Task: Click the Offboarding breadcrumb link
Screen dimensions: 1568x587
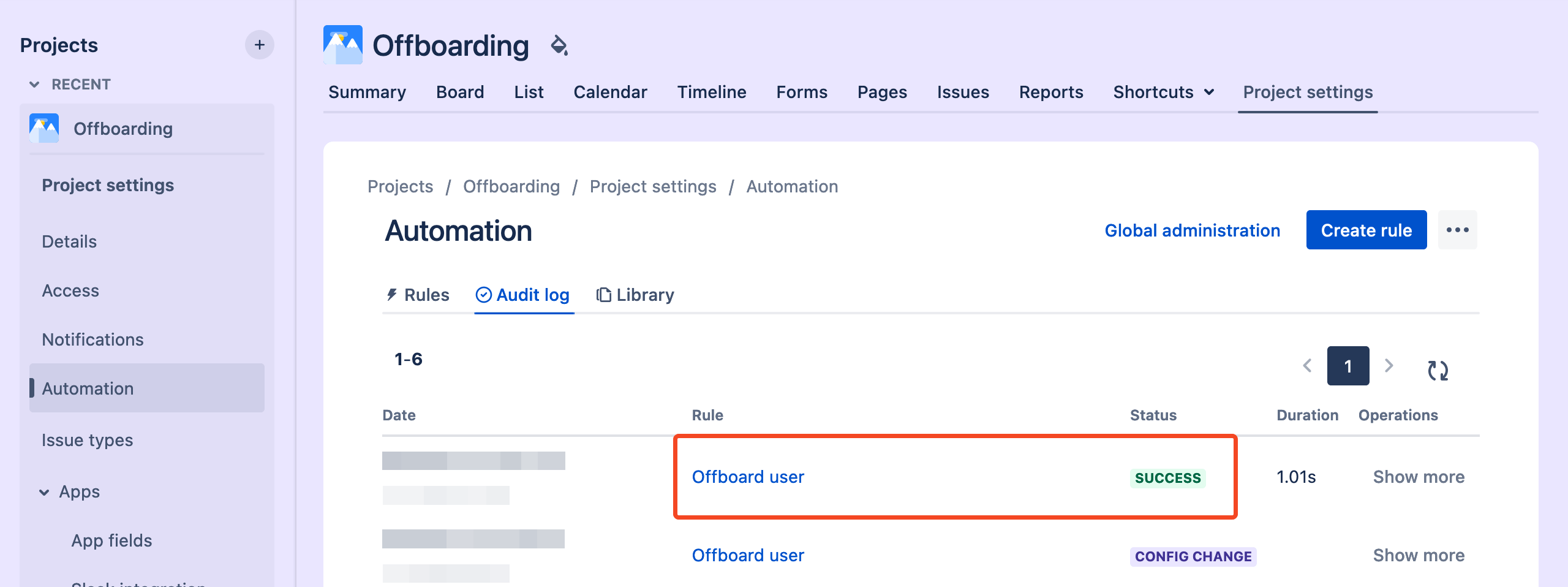Action: click(511, 186)
